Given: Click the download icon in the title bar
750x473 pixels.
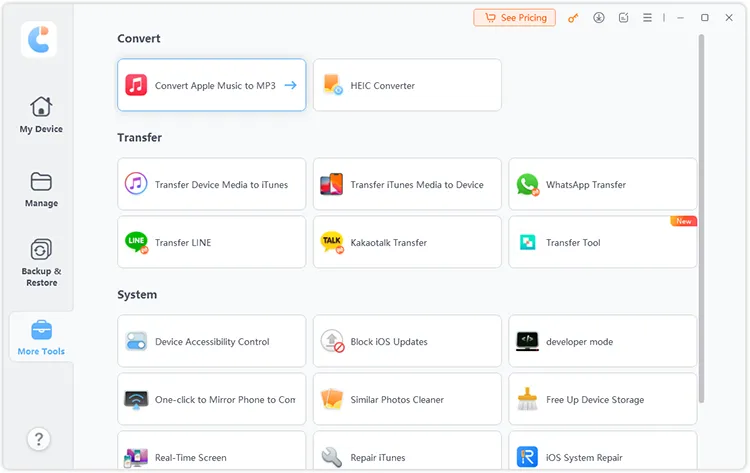Looking at the screenshot, I should pos(598,18).
